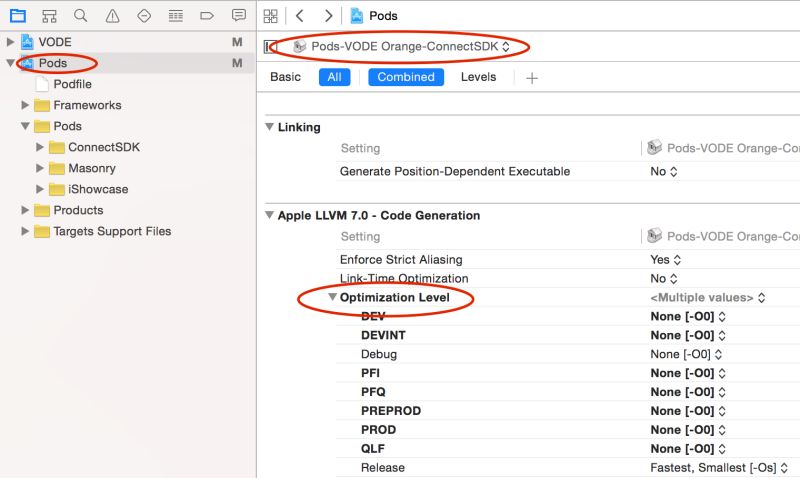The width and height of the screenshot is (800, 478).
Task: Collapse the Pods project tree
Action: click(10, 63)
